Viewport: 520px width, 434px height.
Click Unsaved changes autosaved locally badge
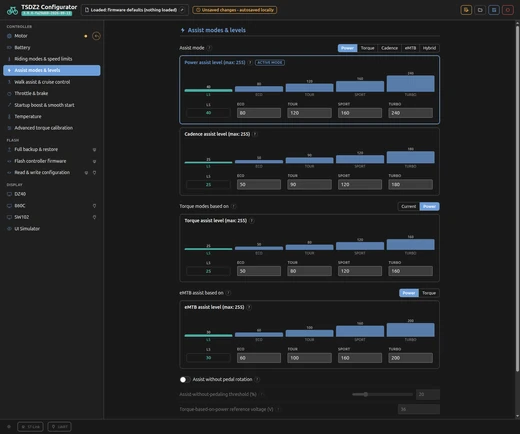click(235, 10)
